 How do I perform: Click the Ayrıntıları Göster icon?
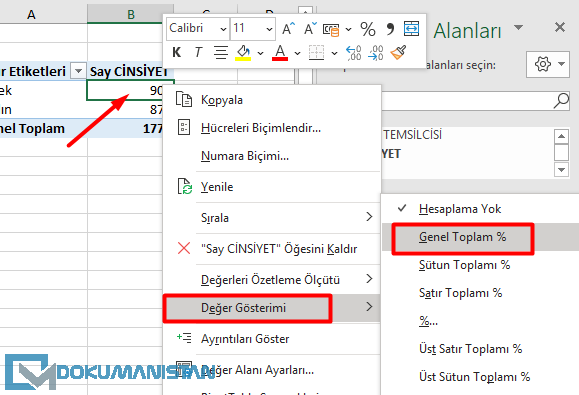pos(184,337)
